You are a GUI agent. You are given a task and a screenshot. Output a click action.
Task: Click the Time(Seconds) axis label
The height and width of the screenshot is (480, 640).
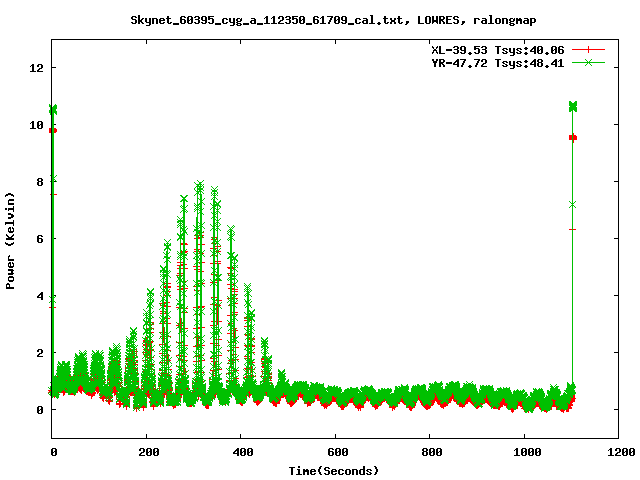tap(333, 471)
